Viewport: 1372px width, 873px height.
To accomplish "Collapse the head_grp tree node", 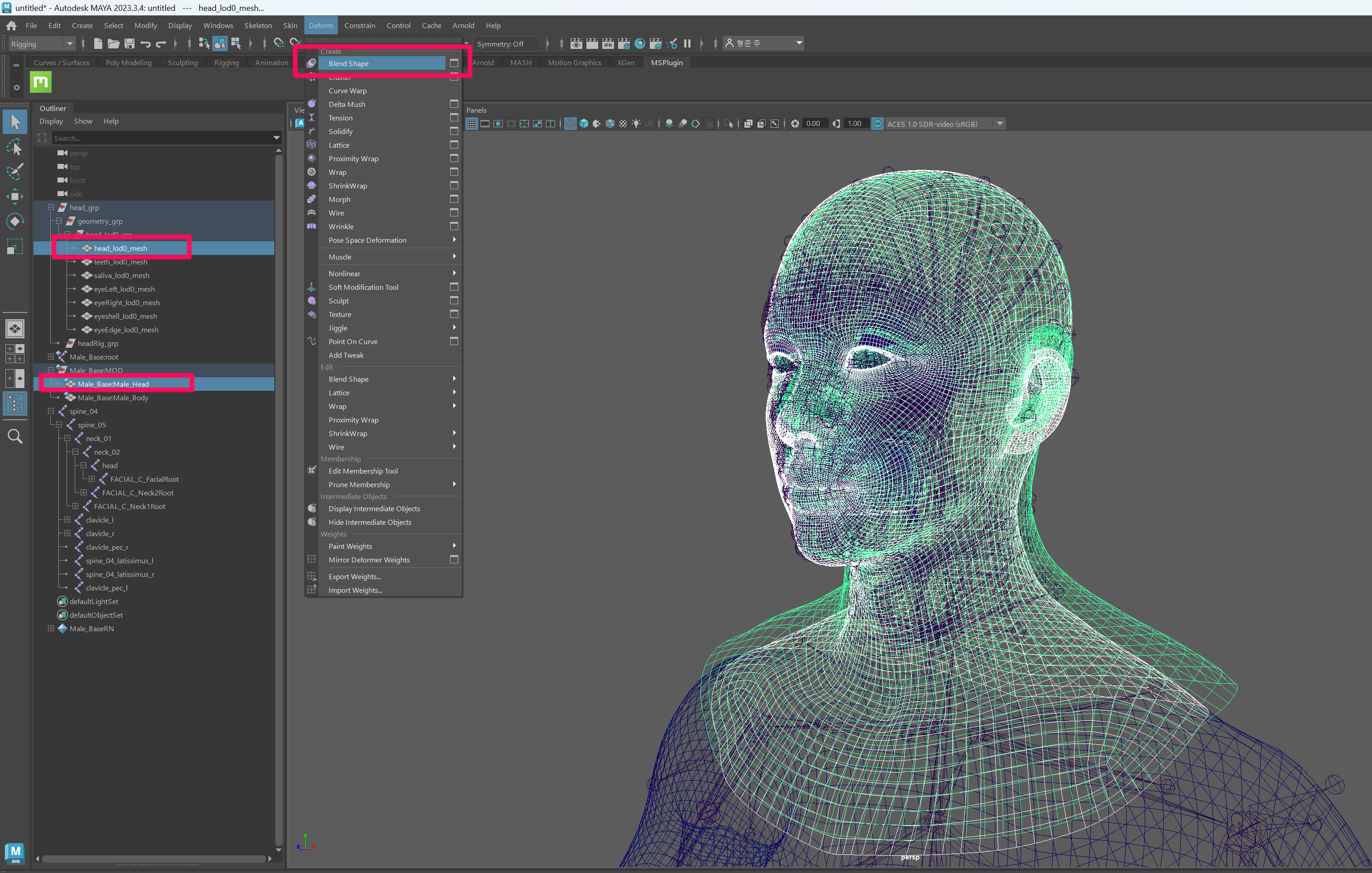I will click(x=51, y=207).
